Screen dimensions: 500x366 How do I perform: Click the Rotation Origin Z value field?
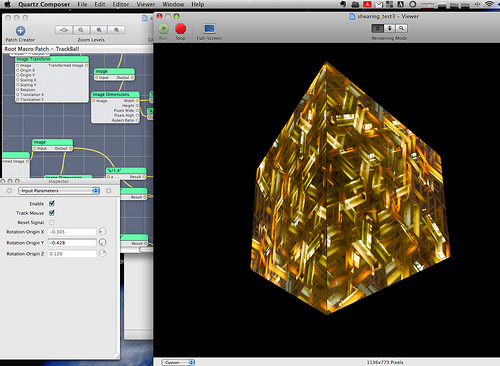(x=72, y=254)
